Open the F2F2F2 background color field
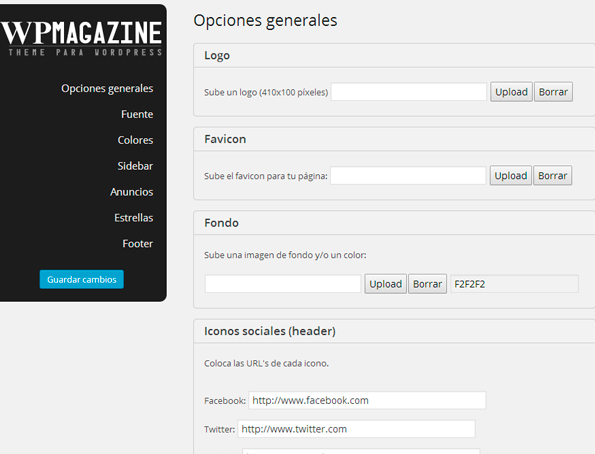This screenshot has height=454, width=595. click(514, 284)
